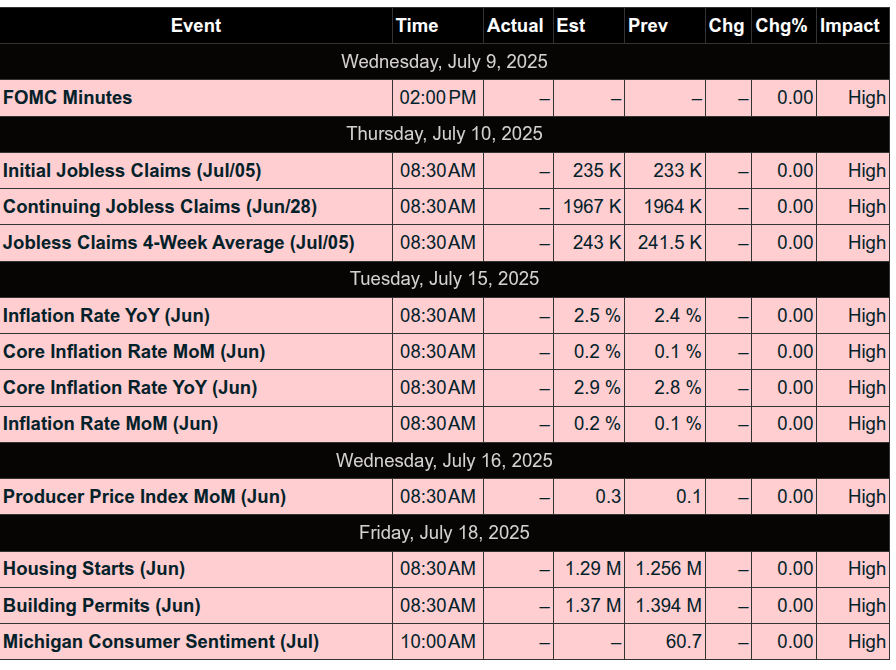Click the Thursday, July 10, 2025 date header

point(444,134)
